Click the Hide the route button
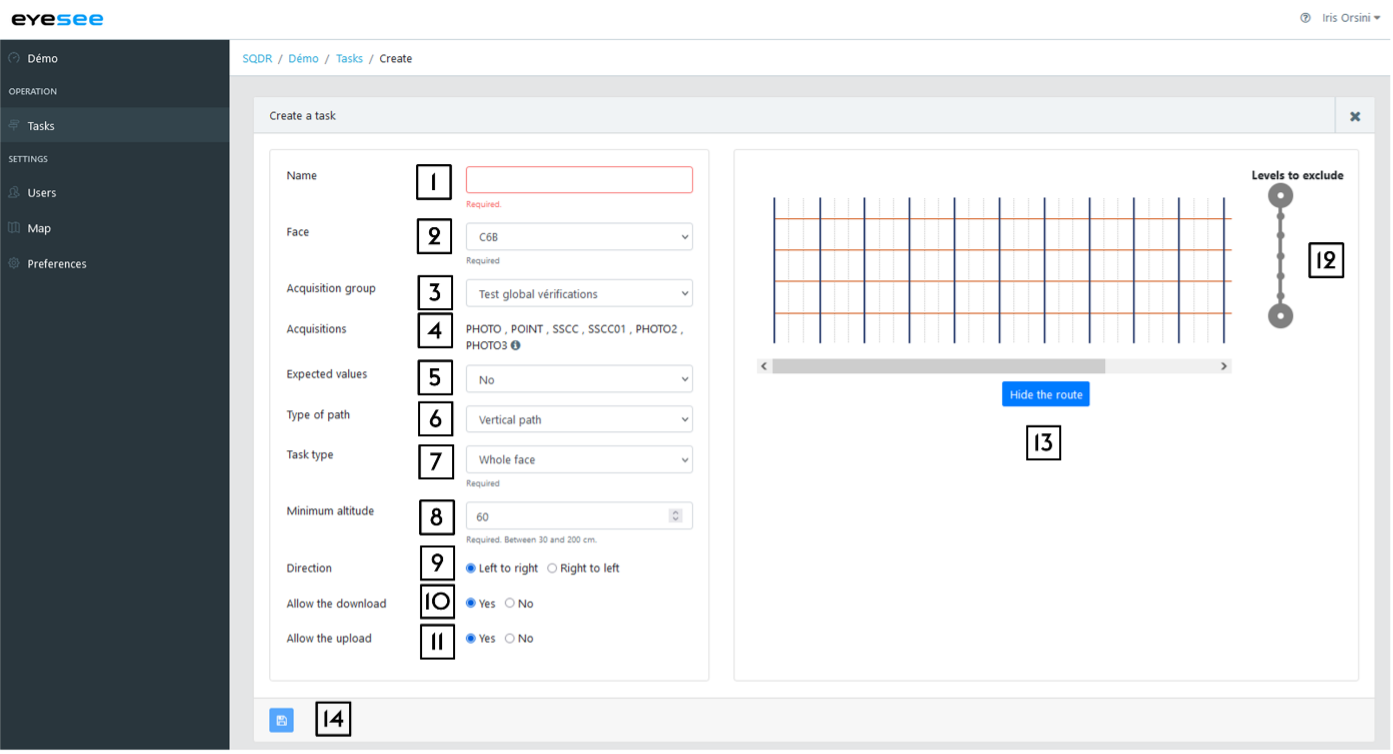This screenshot has width=1393, height=754. 1046,395
